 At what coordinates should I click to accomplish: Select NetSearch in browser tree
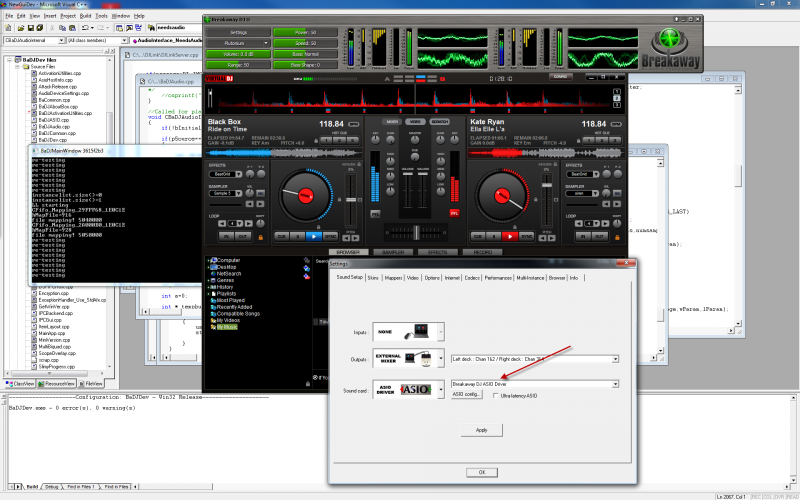[x=229, y=274]
